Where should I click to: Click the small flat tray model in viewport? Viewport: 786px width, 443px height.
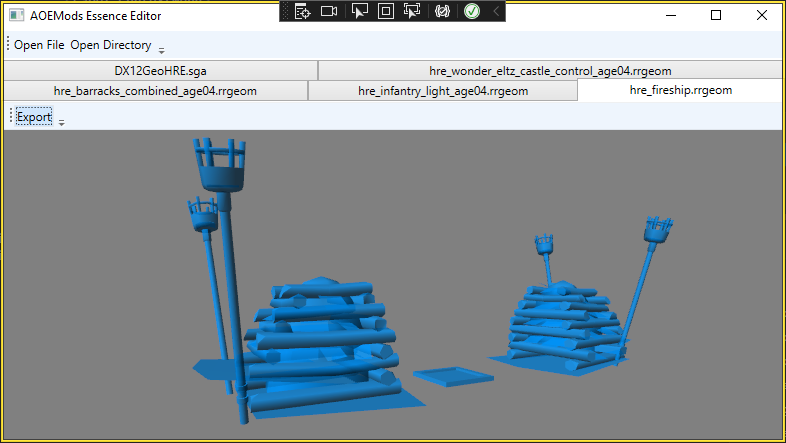coord(453,376)
